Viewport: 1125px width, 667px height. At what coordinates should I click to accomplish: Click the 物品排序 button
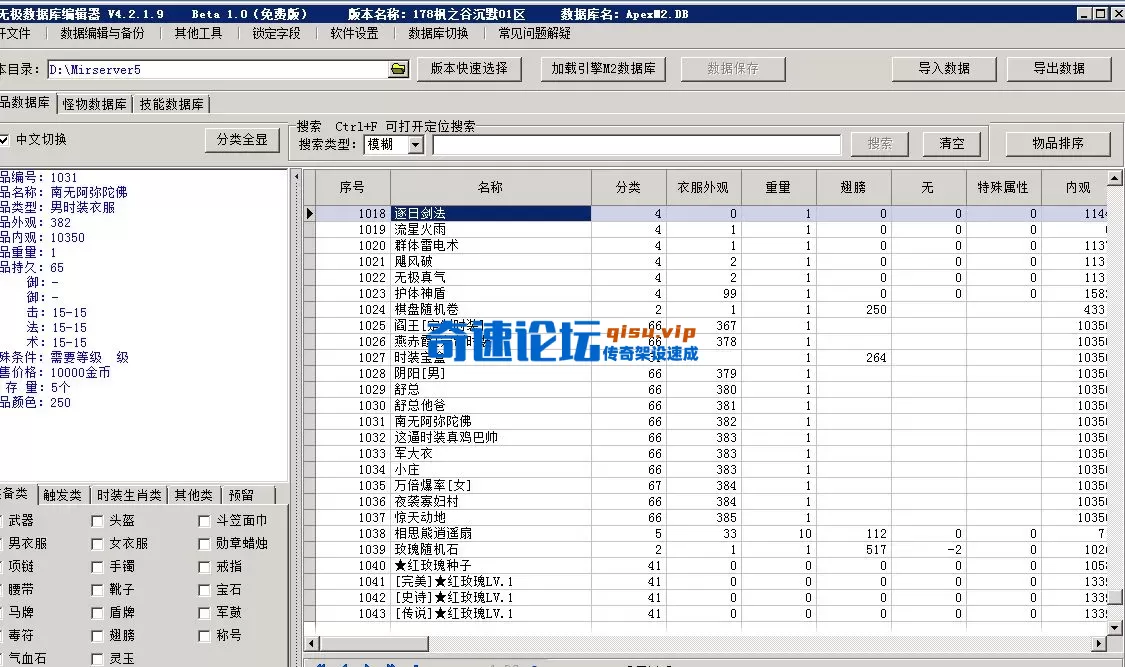point(1058,142)
